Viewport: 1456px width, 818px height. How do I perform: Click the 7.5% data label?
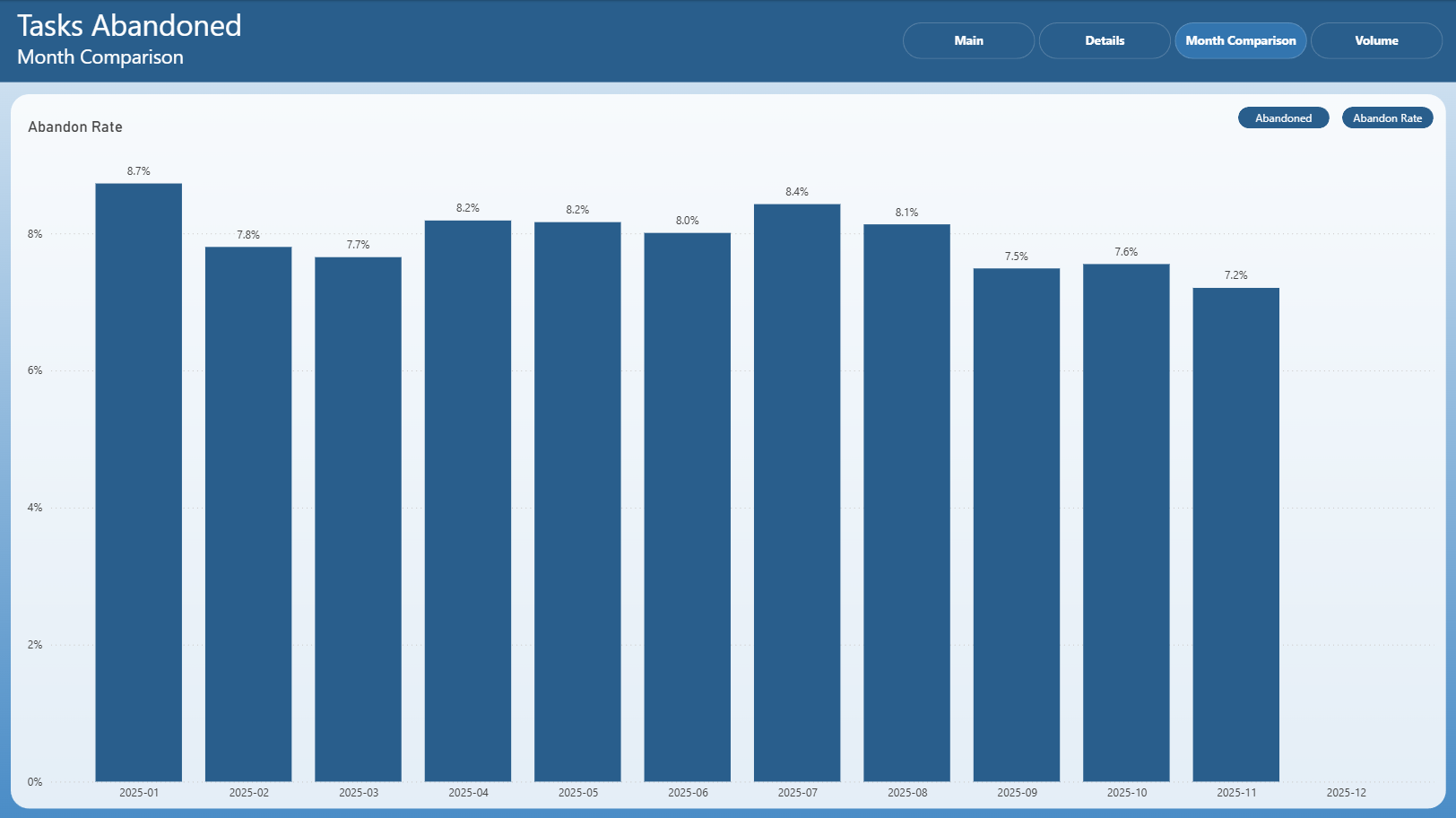1017,257
